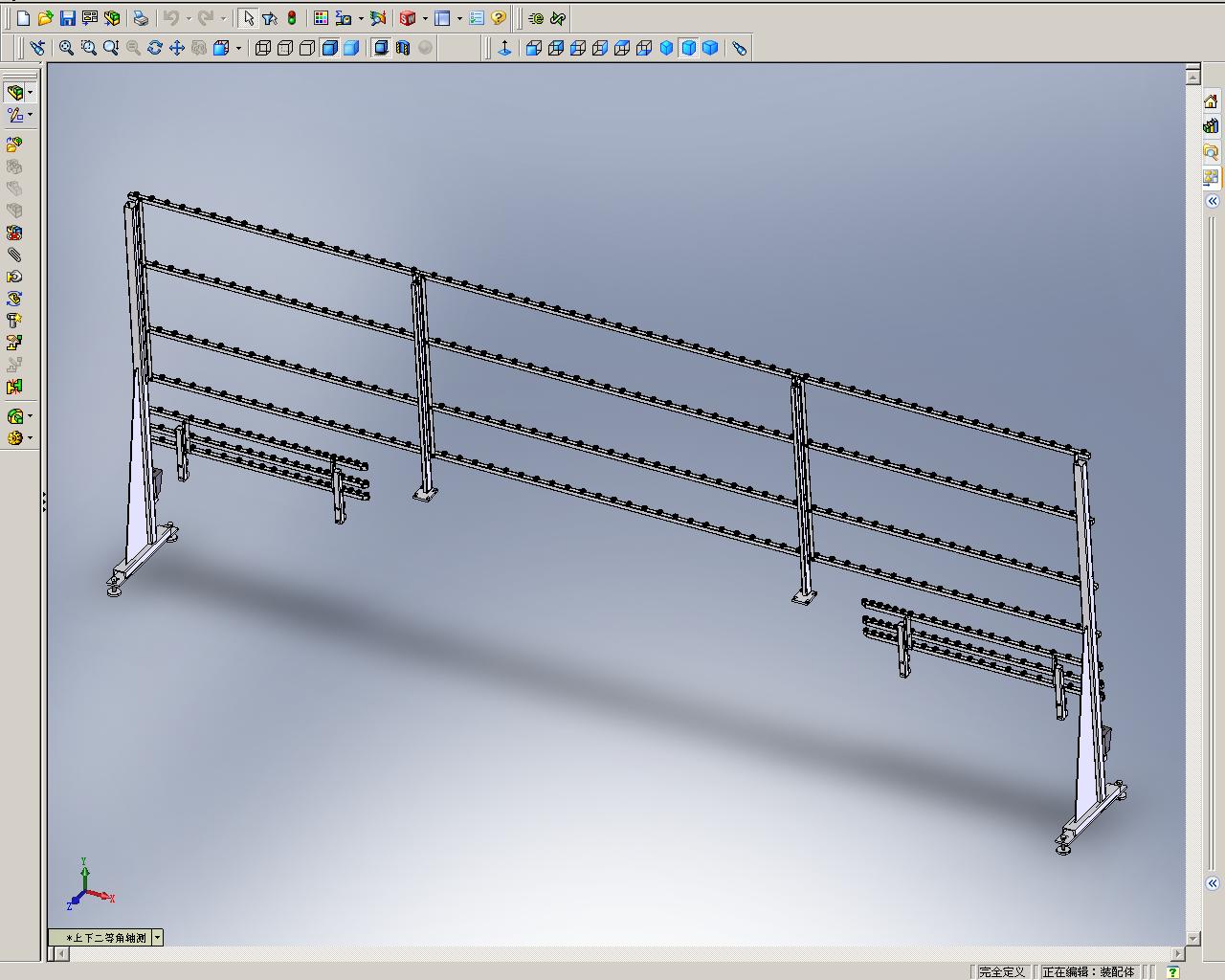1225x980 pixels.
Task: Switch to Wireframe display mode
Action: point(263,48)
